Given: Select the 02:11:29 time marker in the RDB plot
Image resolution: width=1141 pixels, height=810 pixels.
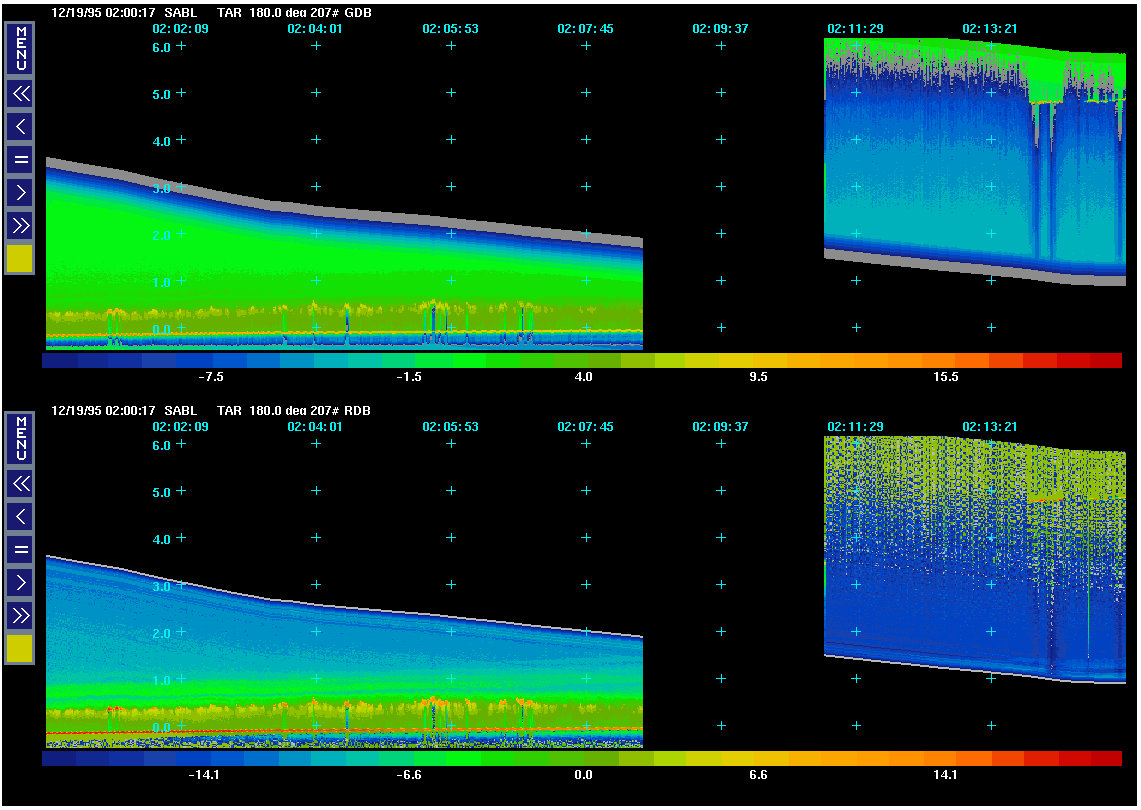Looking at the screenshot, I should [x=855, y=426].
